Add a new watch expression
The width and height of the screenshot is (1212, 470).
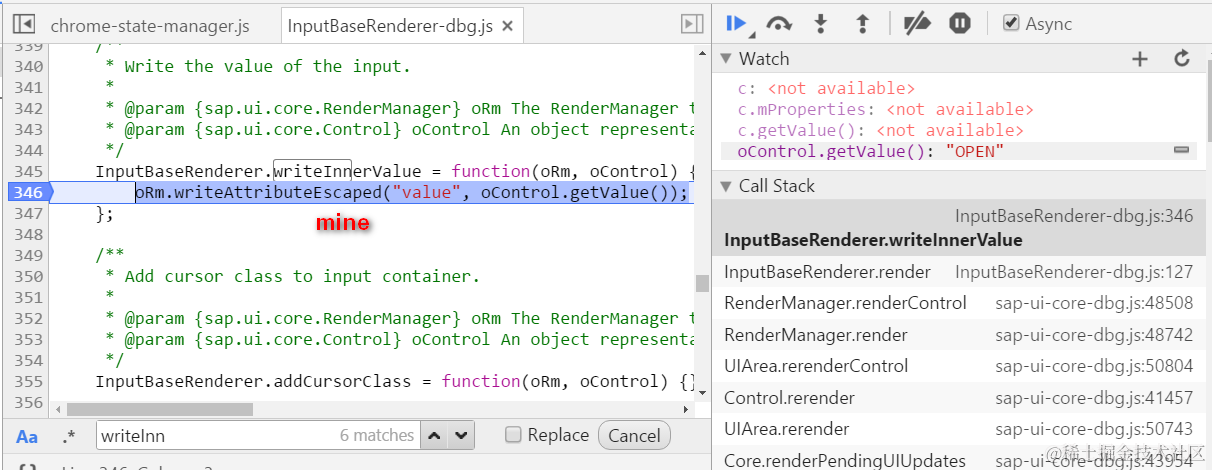[1139, 59]
